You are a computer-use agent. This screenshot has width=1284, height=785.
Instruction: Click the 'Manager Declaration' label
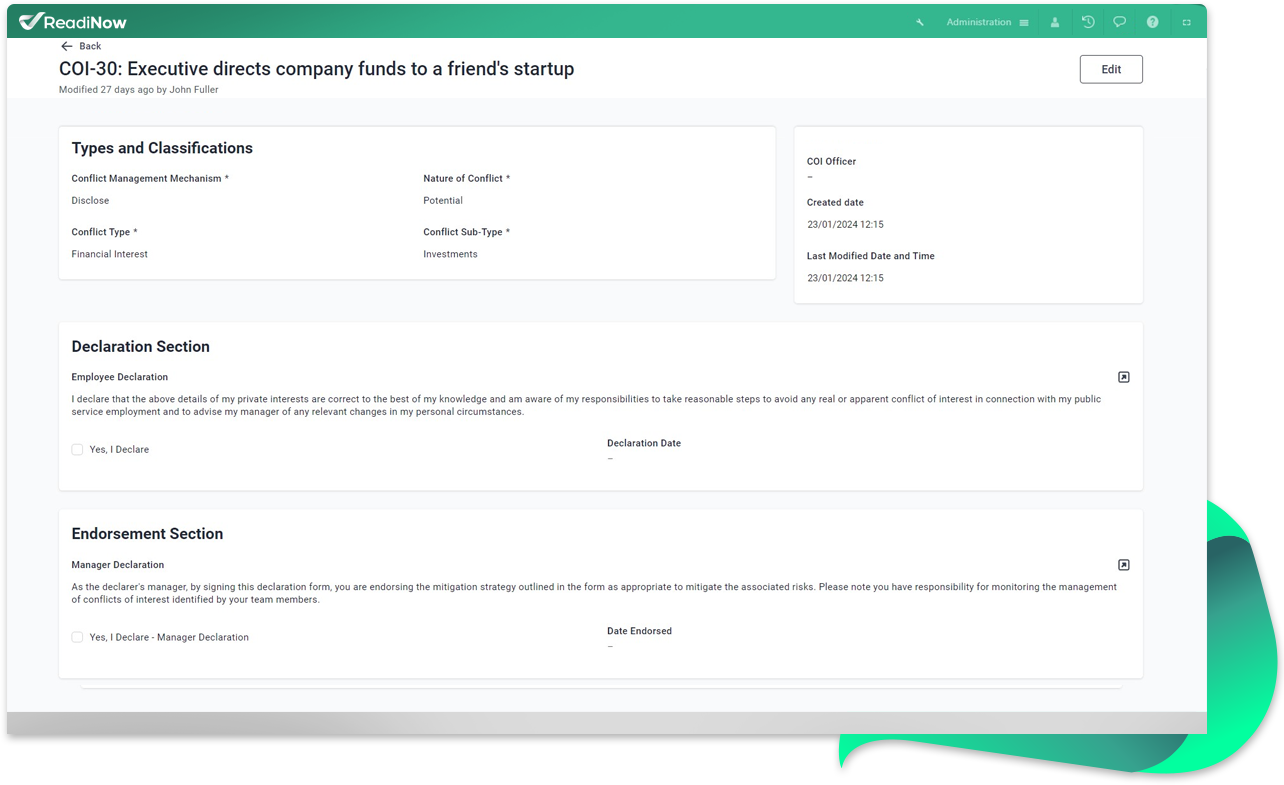118,565
